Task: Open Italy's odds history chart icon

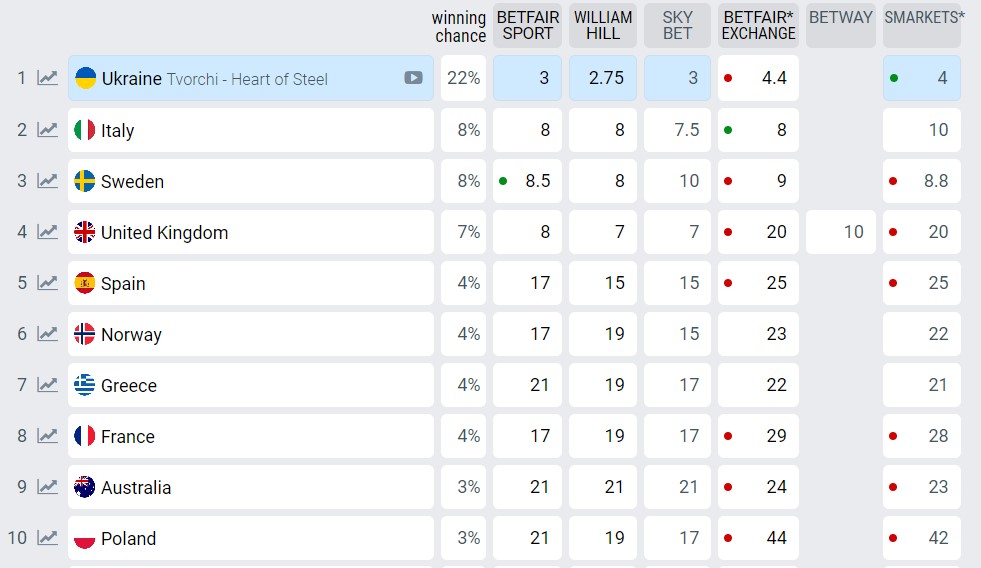Action: pos(47,129)
